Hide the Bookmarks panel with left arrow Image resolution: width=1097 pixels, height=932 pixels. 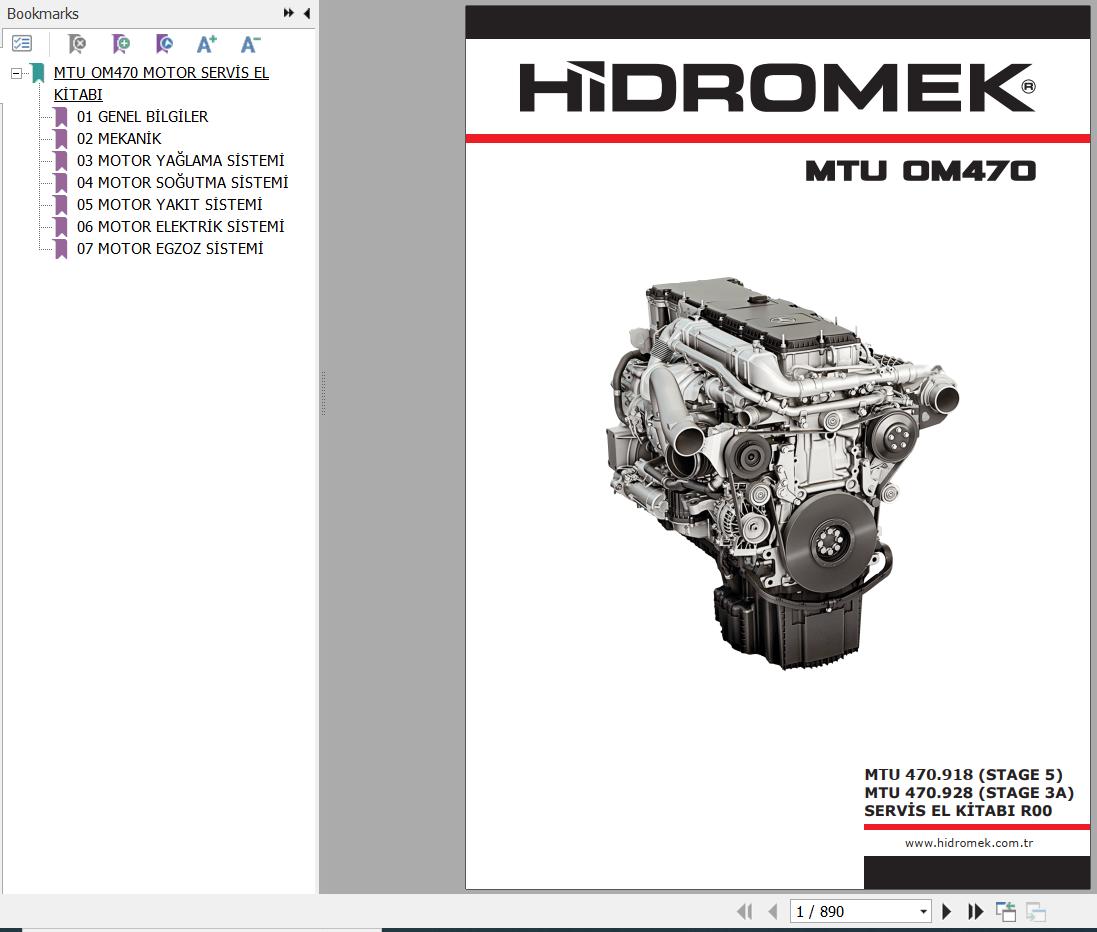point(306,13)
